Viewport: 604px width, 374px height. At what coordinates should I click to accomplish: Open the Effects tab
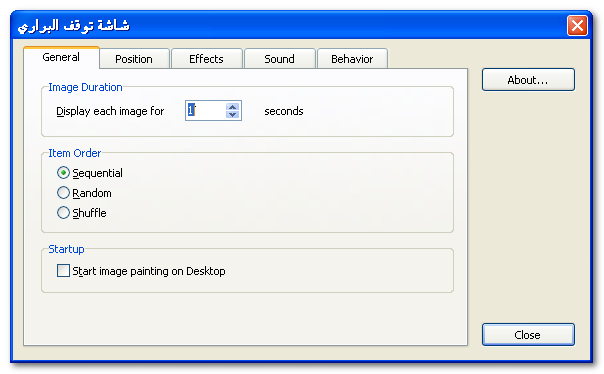206,59
